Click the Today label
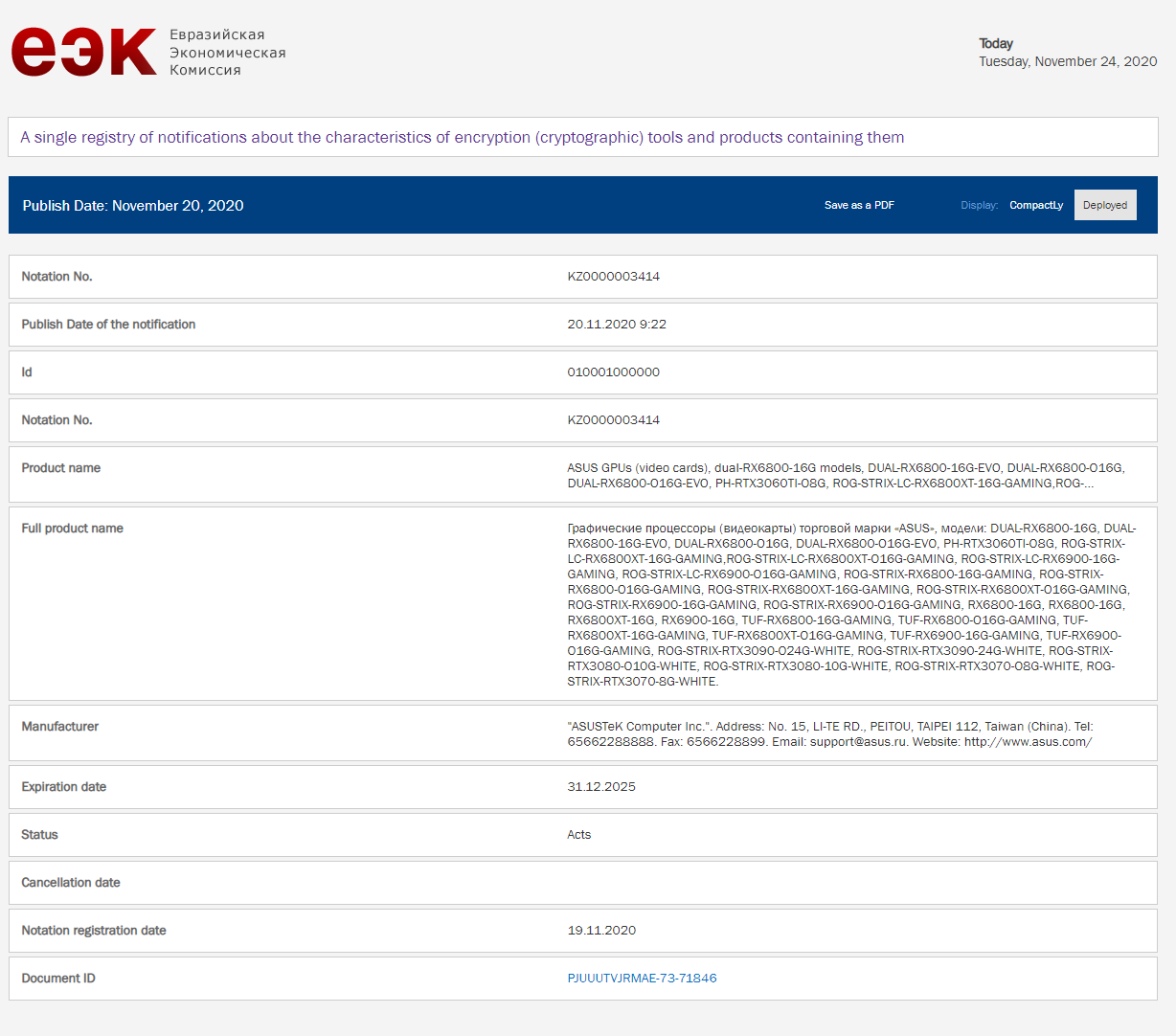Image resolution: width=1176 pixels, height=1036 pixels. point(996,43)
